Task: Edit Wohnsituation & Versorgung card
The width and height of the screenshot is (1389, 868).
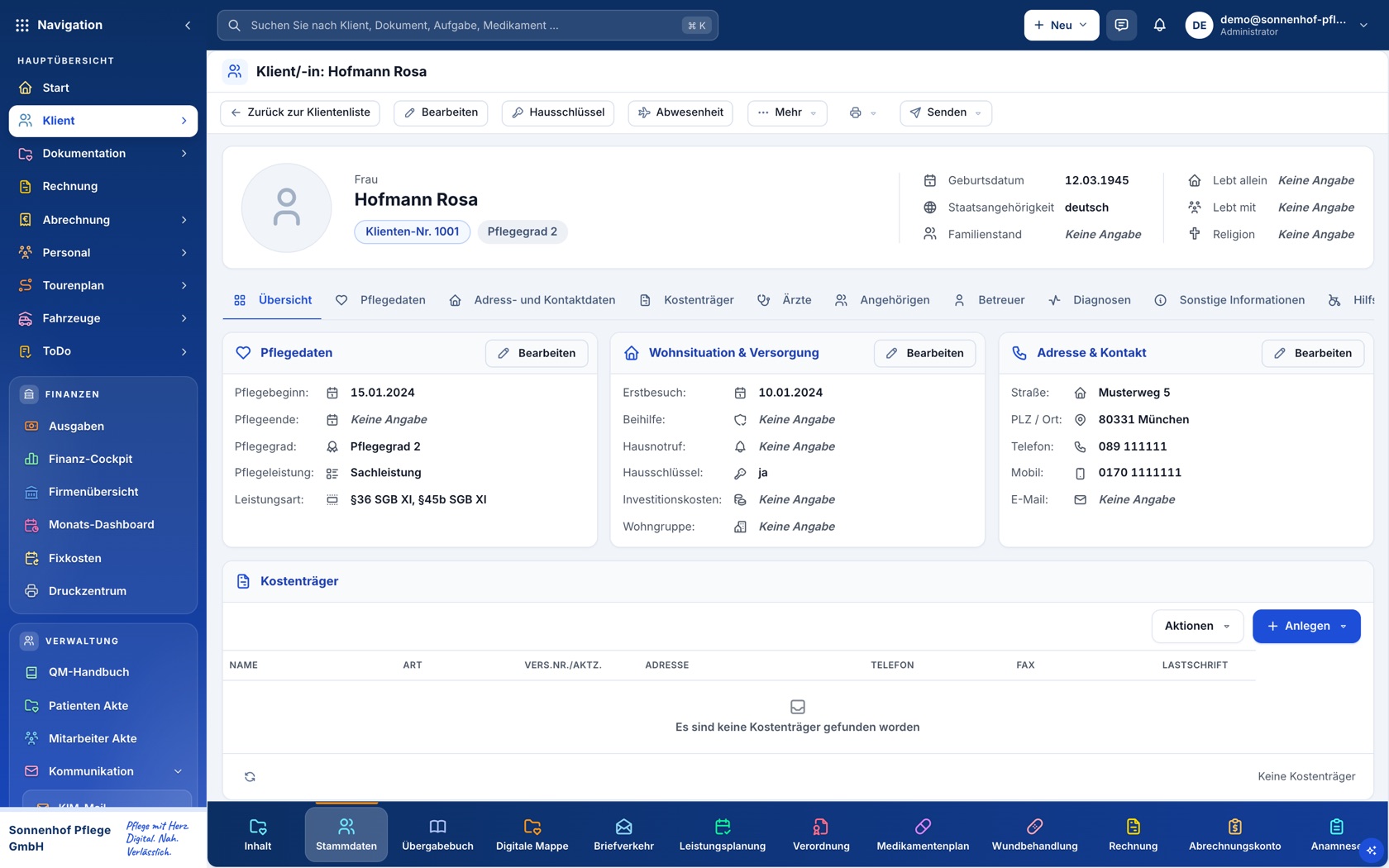Action: [924, 353]
